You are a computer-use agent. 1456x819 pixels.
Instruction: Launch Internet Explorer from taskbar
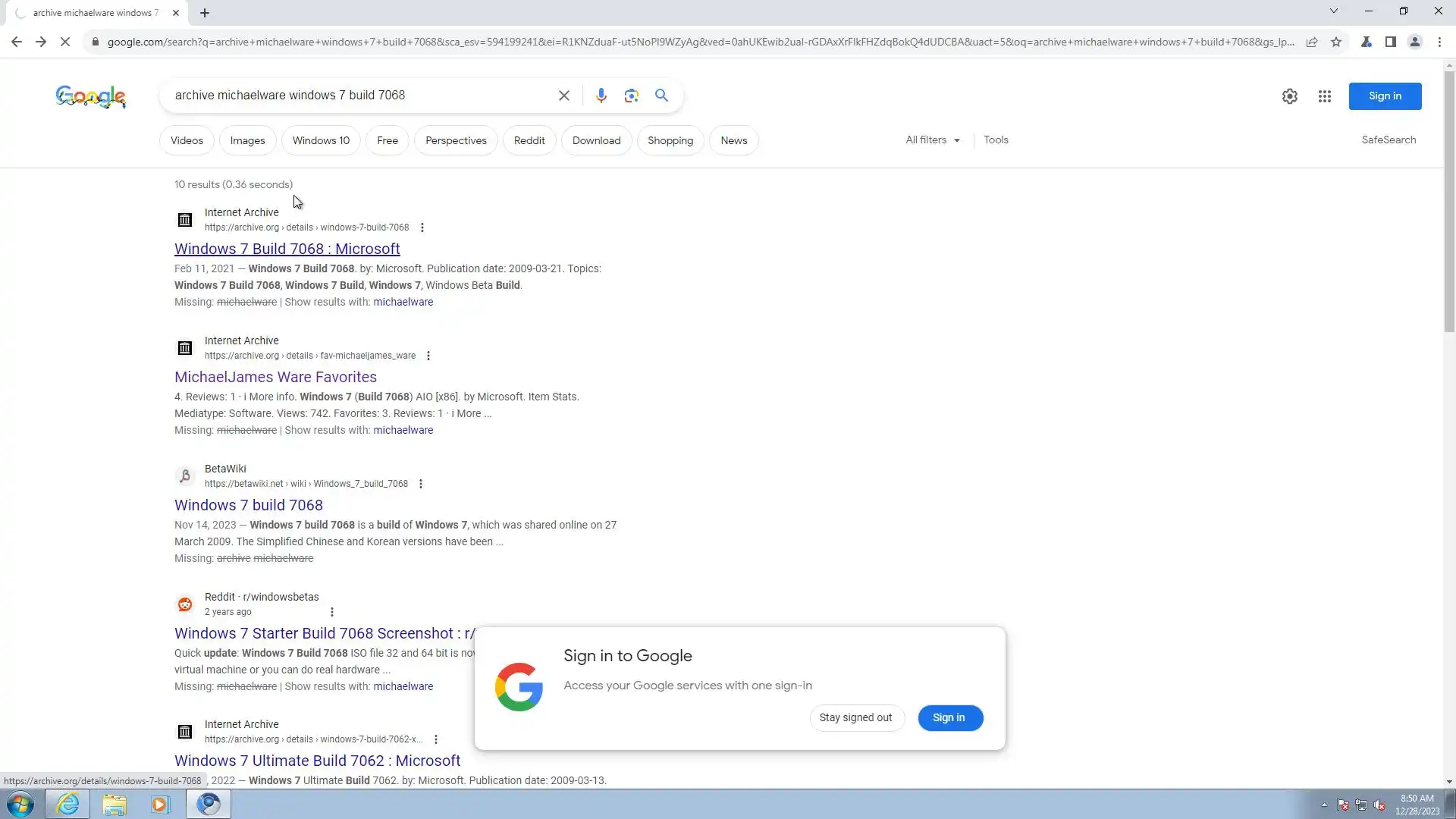point(67,804)
